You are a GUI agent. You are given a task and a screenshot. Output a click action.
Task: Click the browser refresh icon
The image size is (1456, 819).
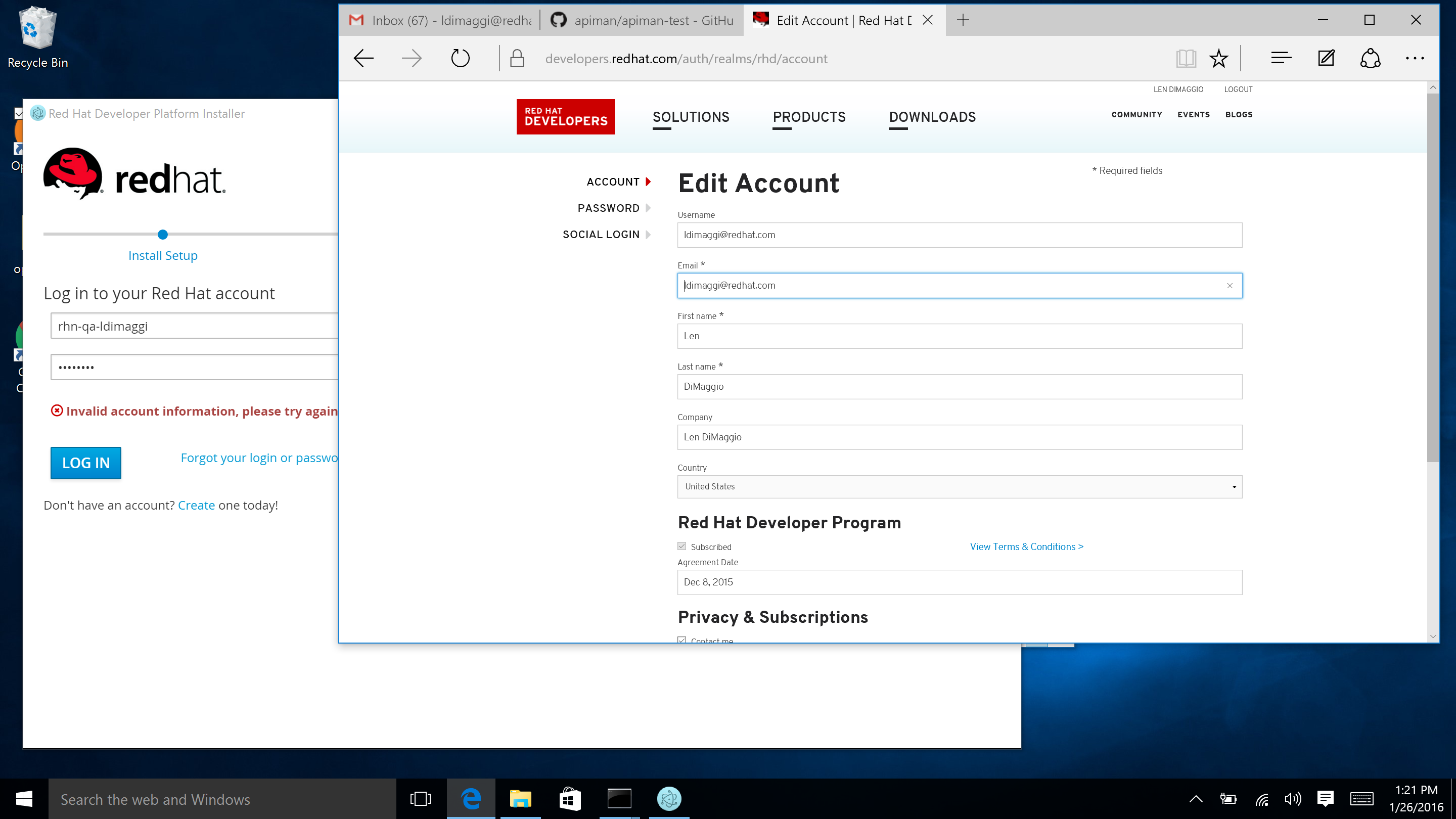click(x=460, y=58)
